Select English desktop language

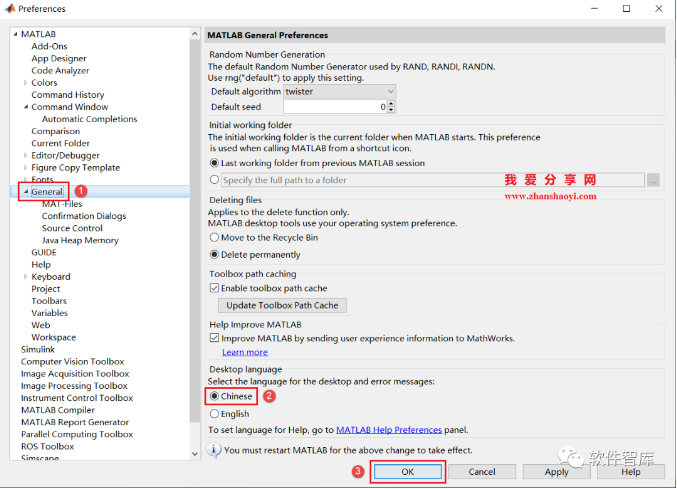tap(214, 413)
